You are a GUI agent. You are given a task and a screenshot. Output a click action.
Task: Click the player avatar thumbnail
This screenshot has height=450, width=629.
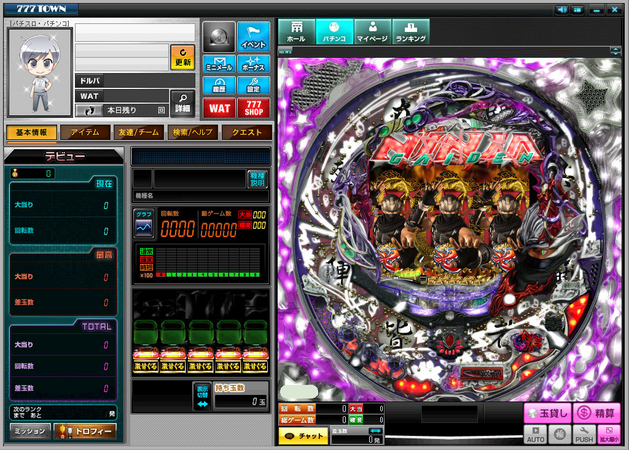[x=40, y=73]
